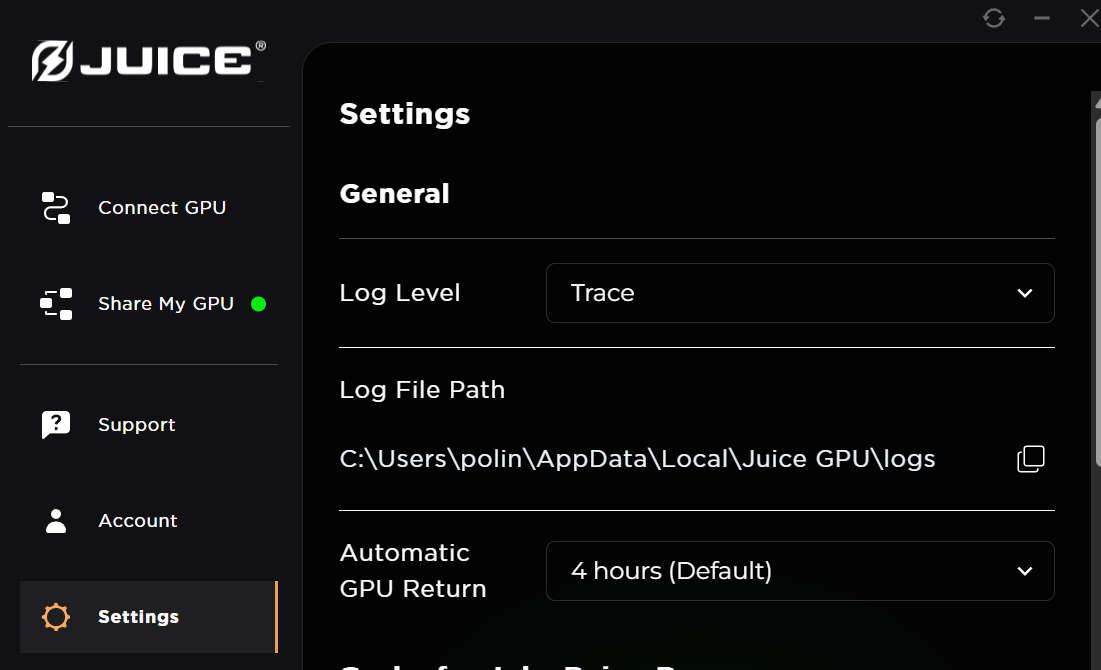Click the Support navigation label

pos(136,424)
